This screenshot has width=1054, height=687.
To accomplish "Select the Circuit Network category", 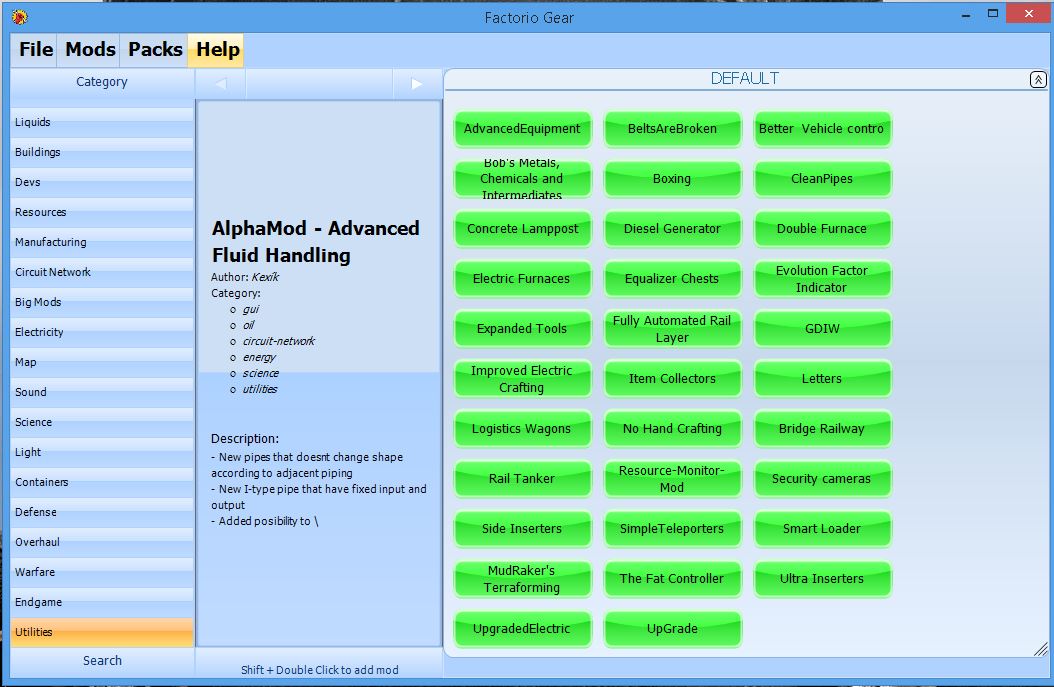I will (102, 272).
